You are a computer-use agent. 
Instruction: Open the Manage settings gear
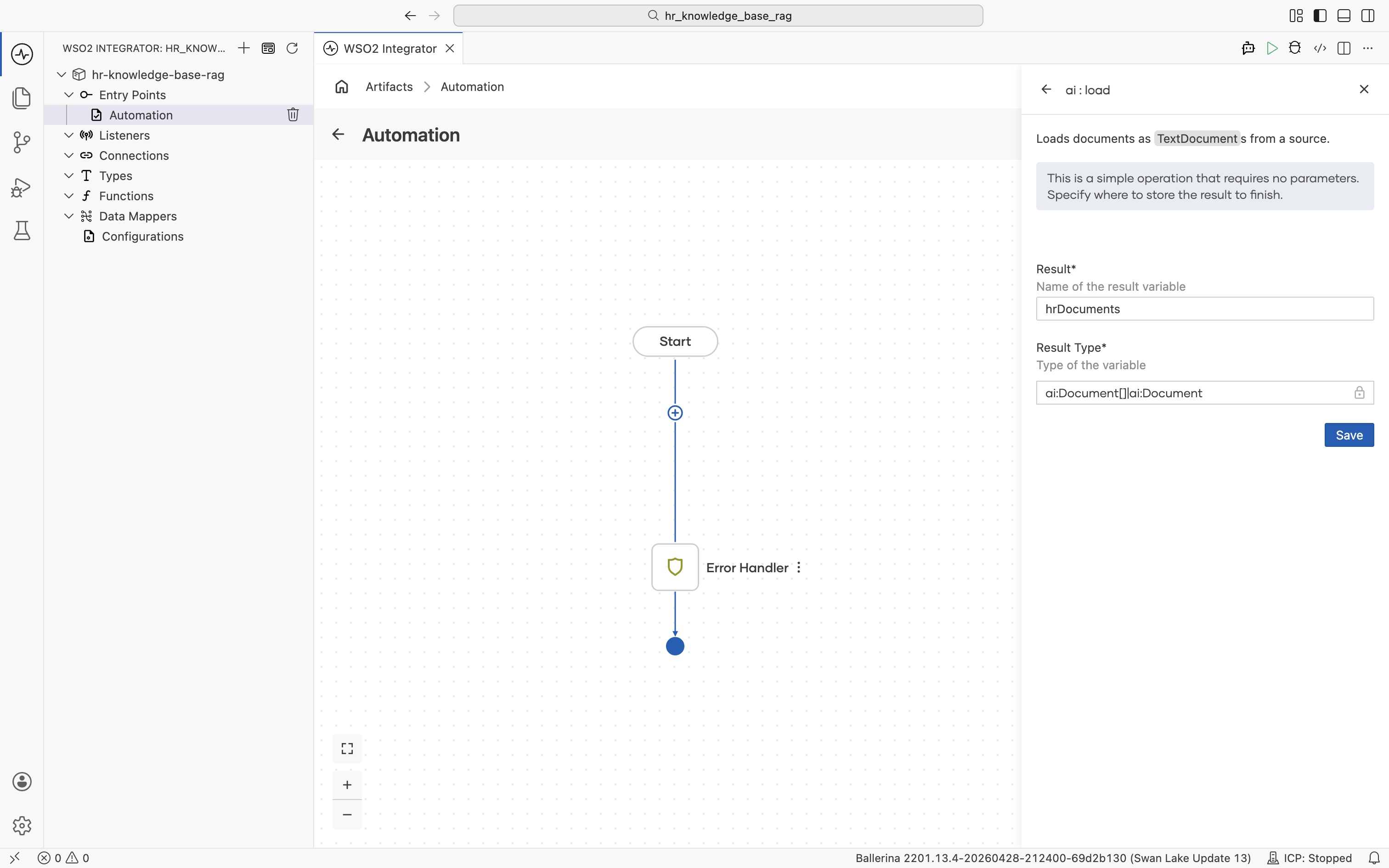pos(22,826)
